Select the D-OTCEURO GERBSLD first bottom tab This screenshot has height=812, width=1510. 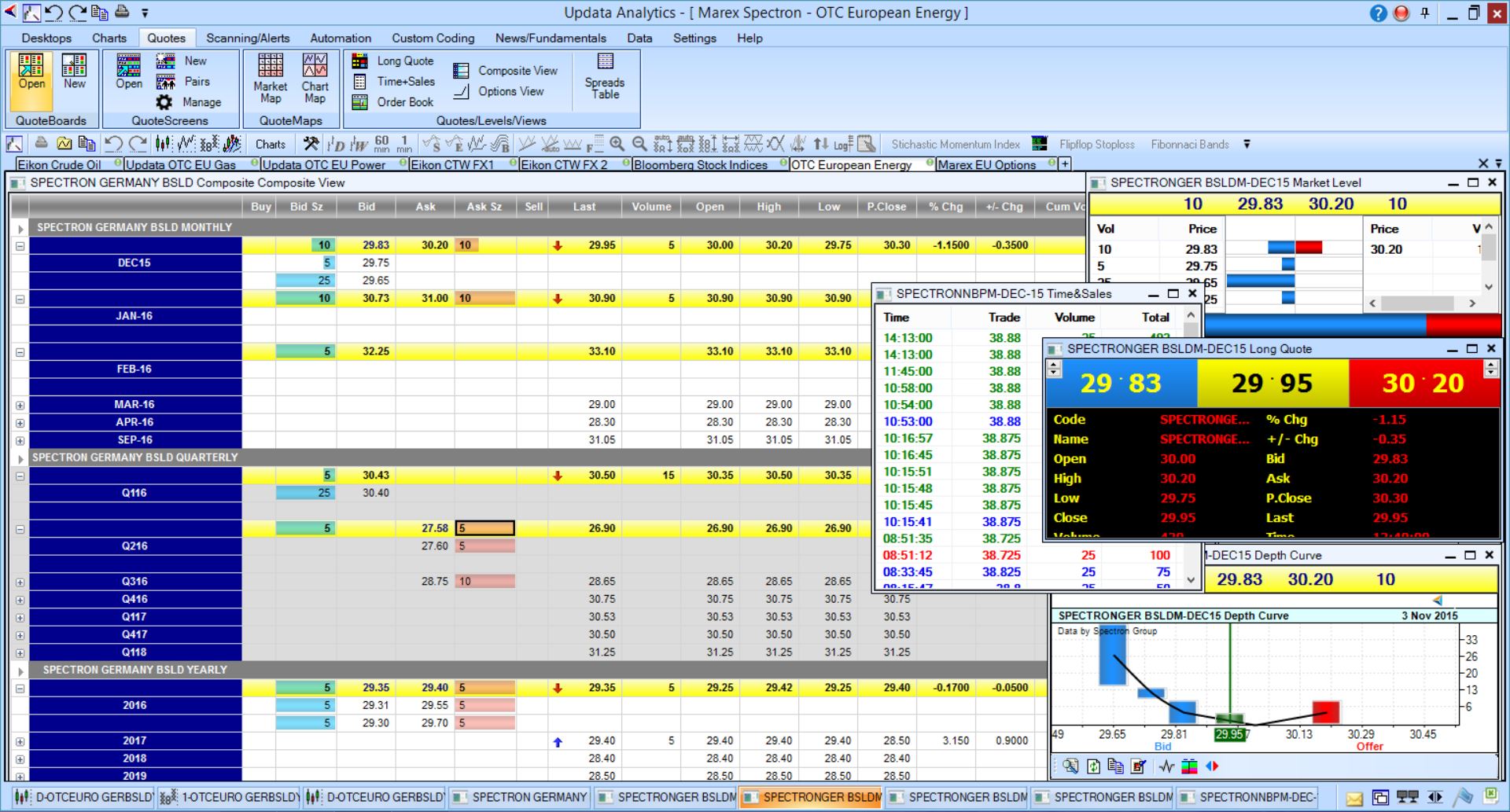83,797
